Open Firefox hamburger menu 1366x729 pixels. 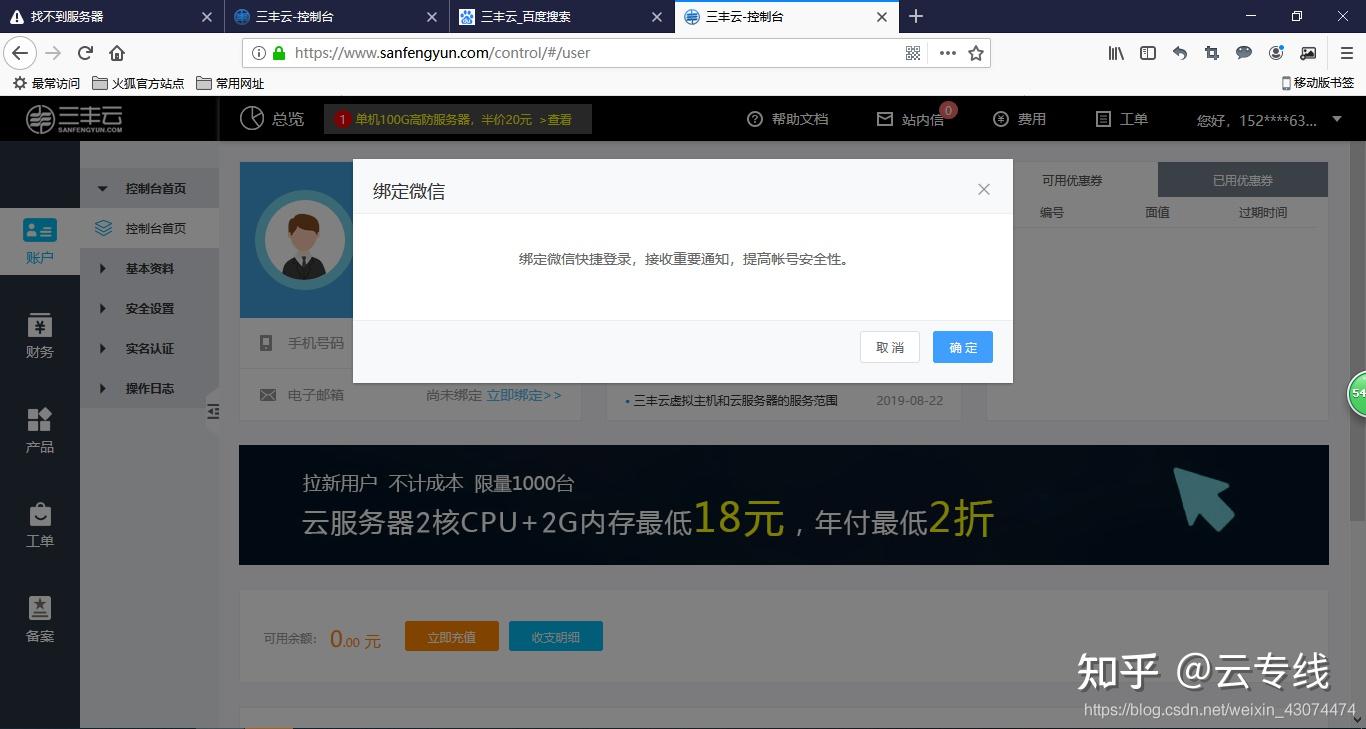(1347, 53)
